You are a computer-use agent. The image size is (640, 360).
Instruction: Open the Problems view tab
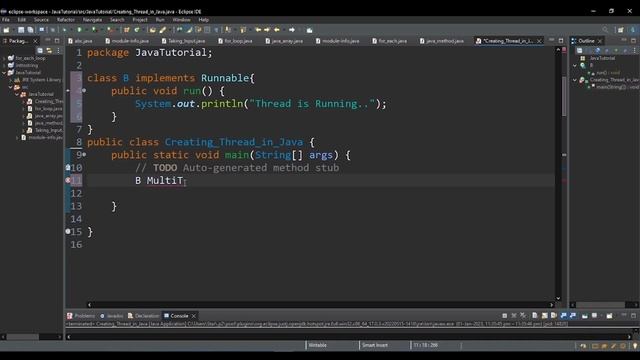tap(81, 316)
